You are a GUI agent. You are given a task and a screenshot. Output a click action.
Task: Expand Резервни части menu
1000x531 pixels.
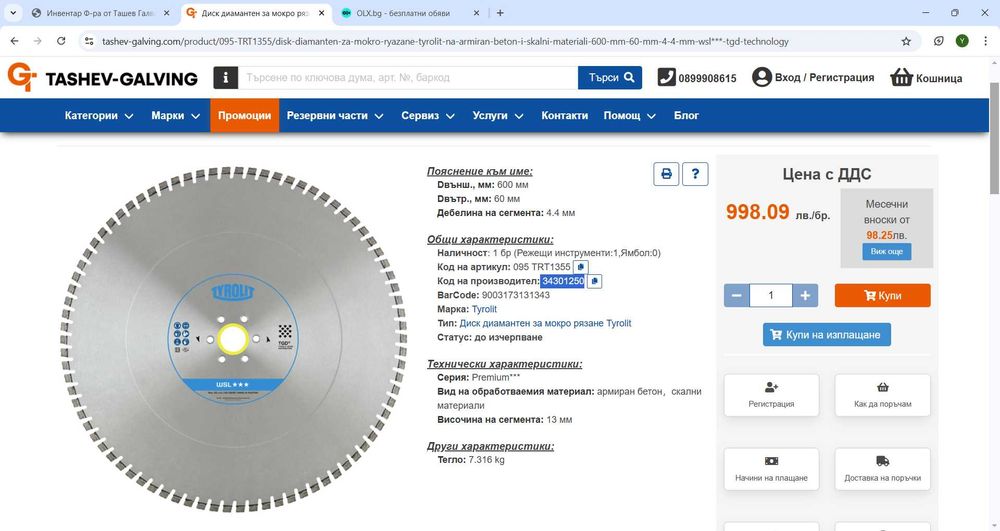(x=335, y=115)
